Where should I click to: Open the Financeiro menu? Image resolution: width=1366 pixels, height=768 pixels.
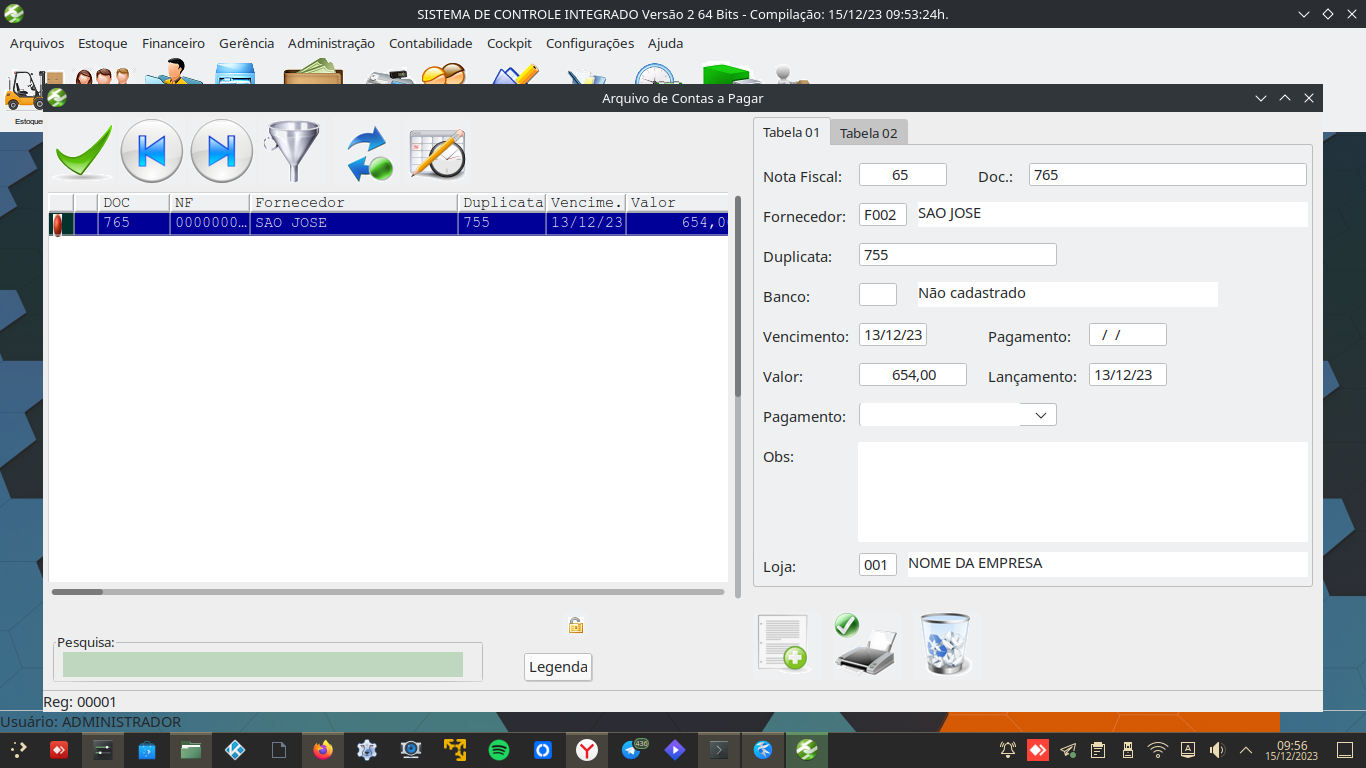click(x=173, y=43)
